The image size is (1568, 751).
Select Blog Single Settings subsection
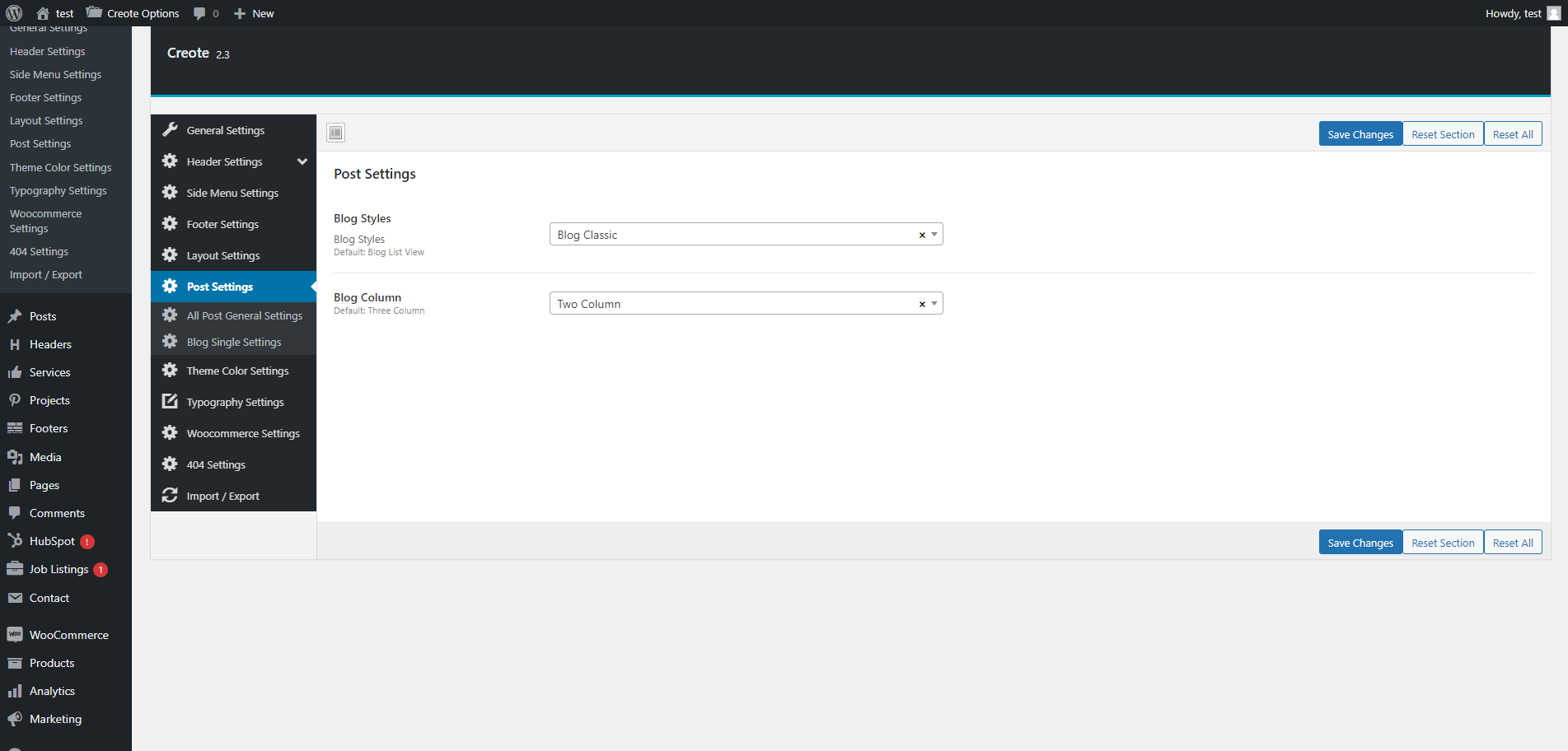[x=233, y=342]
